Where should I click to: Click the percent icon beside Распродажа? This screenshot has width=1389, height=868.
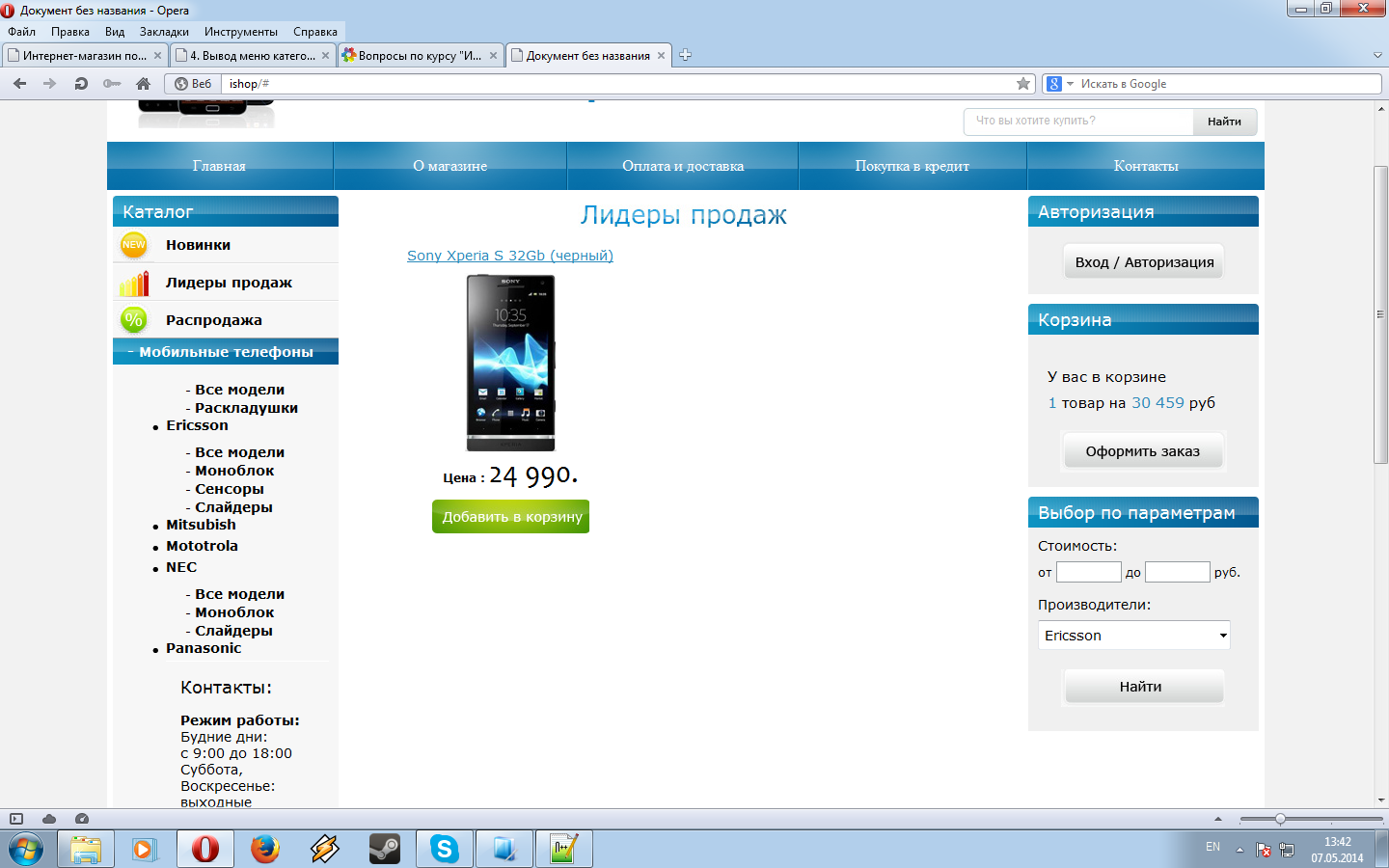pos(134,319)
